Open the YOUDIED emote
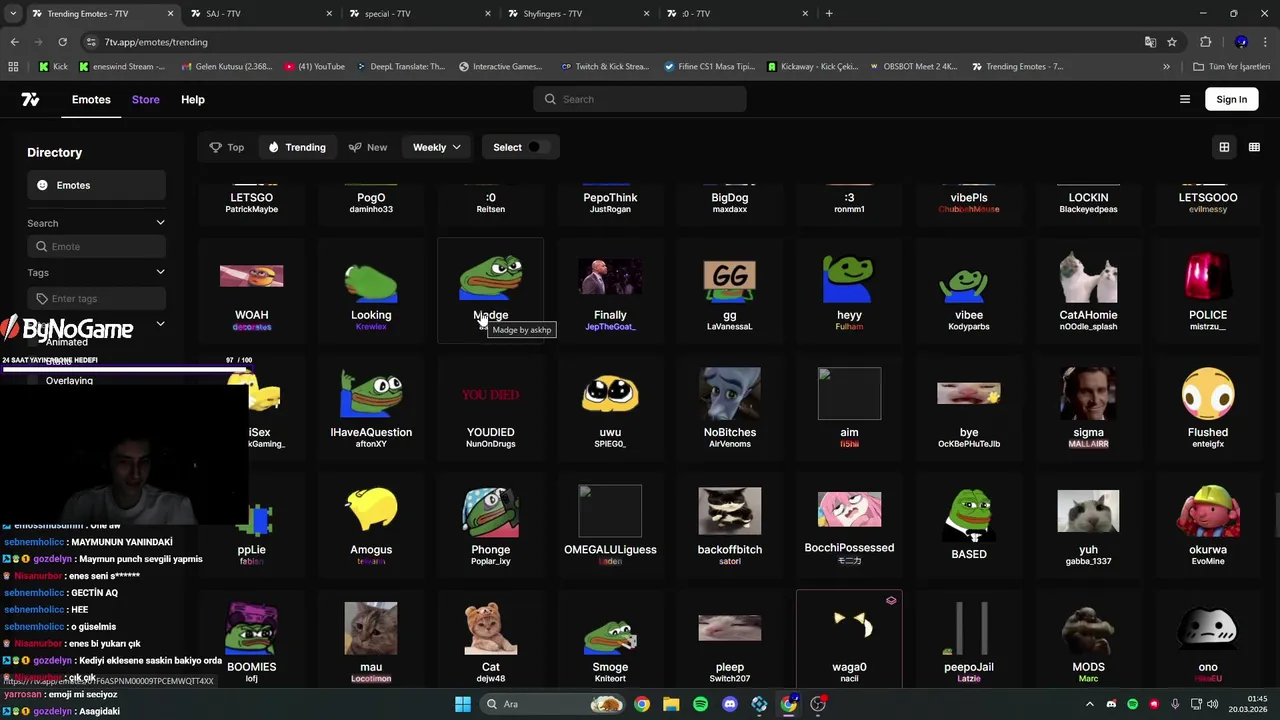 coord(490,408)
